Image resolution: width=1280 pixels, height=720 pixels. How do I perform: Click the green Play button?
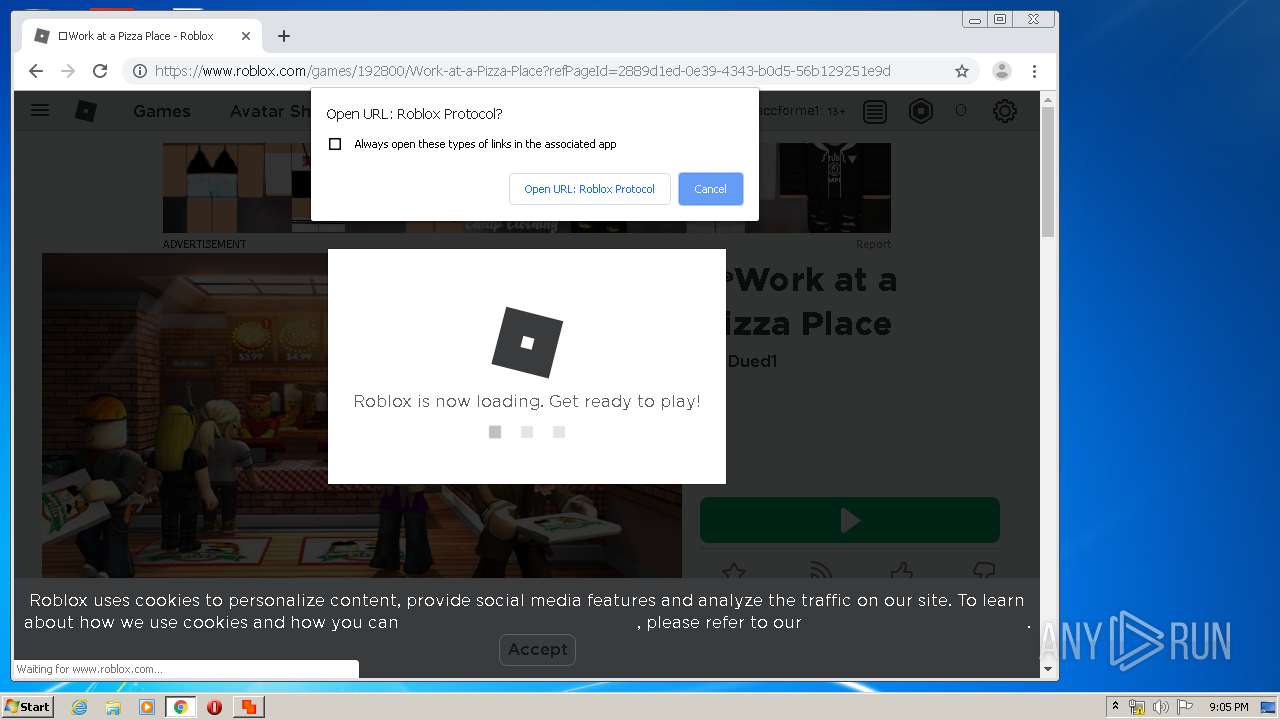tap(850, 520)
